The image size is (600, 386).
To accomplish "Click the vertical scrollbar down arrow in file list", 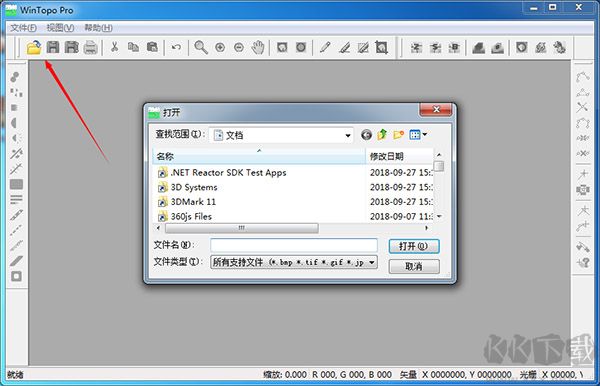I will pyautogui.click(x=439, y=217).
